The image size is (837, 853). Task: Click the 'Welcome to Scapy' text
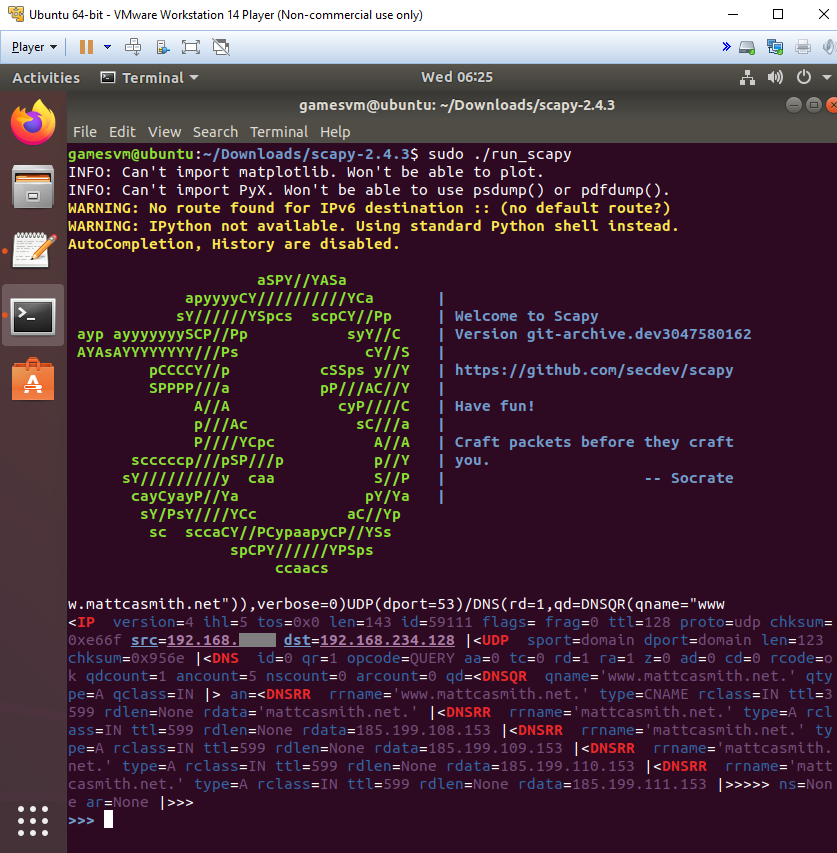pyautogui.click(x=526, y=316)
